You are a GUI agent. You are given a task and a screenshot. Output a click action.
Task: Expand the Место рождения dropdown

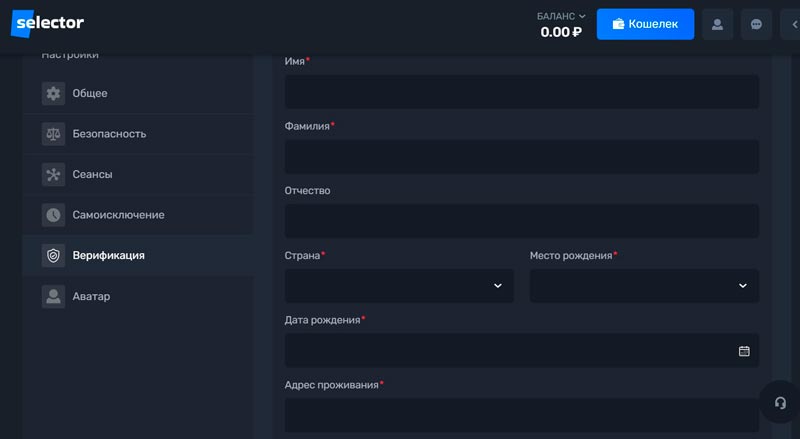[x=644, y=286]
